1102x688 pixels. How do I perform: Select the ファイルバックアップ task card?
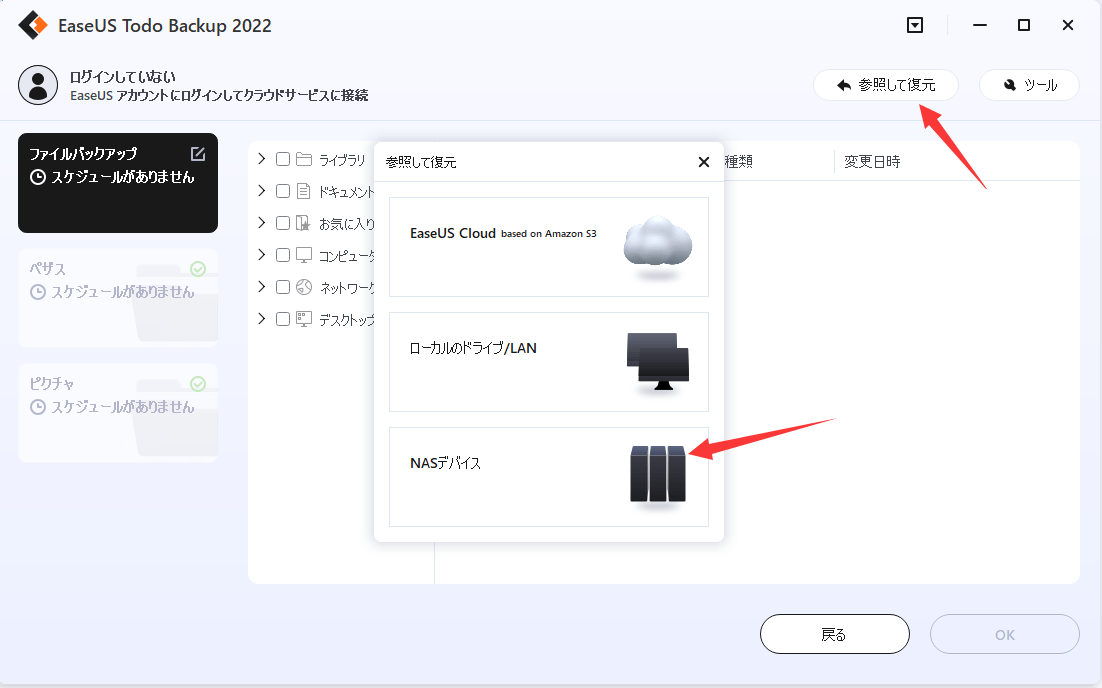(x=118, y=183)
